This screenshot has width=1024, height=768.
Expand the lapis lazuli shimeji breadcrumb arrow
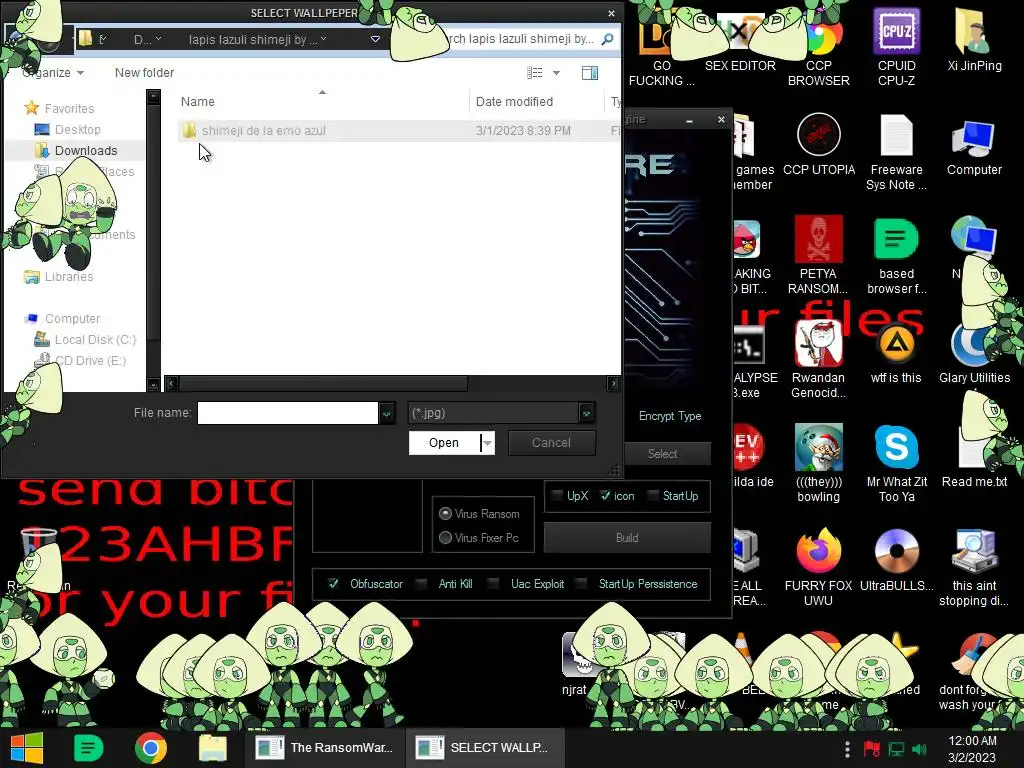pyautogui.click(x=323, y=39)
